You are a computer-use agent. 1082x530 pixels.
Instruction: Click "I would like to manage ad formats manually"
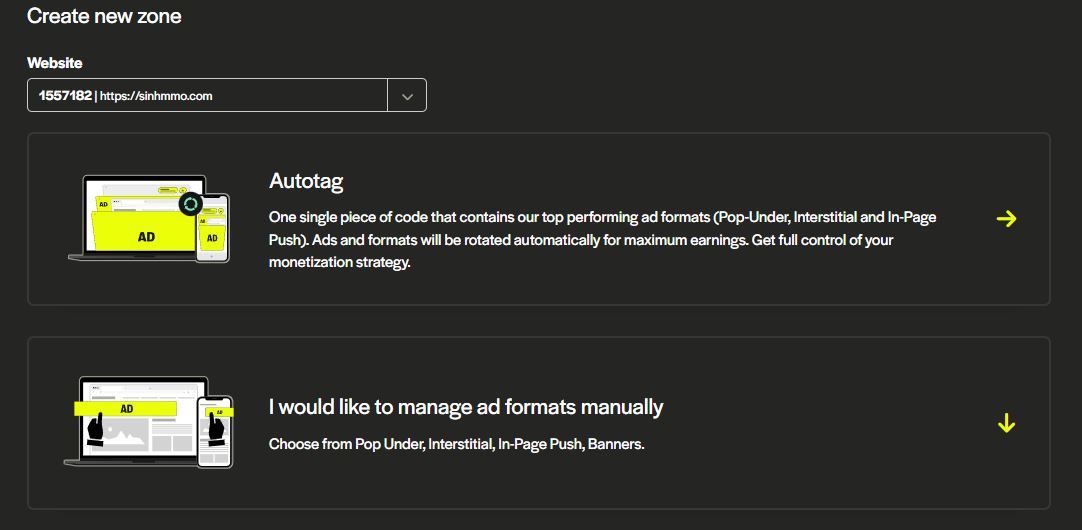click(466, 407)
